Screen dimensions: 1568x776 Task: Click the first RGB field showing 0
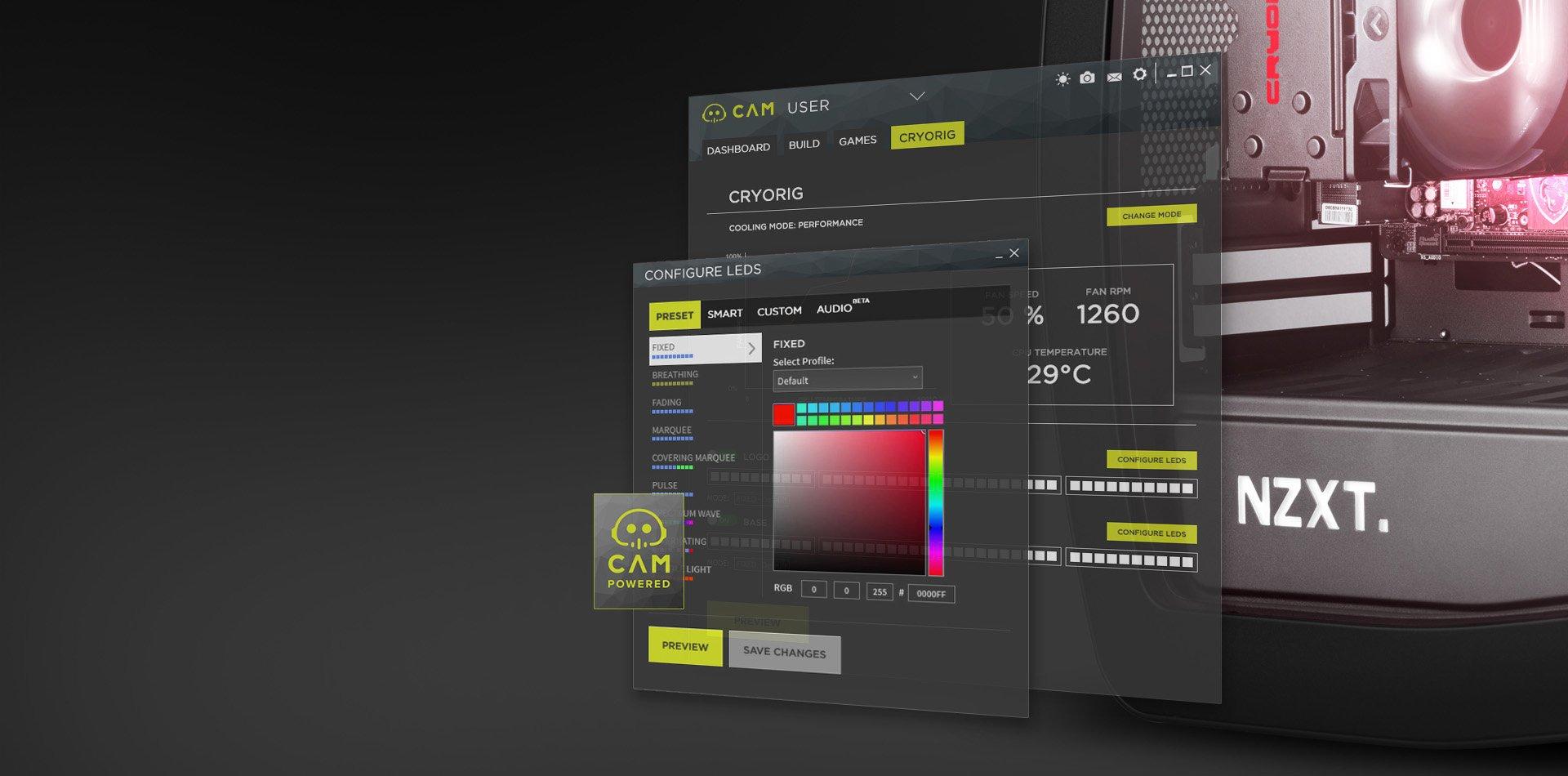(813, 589)
